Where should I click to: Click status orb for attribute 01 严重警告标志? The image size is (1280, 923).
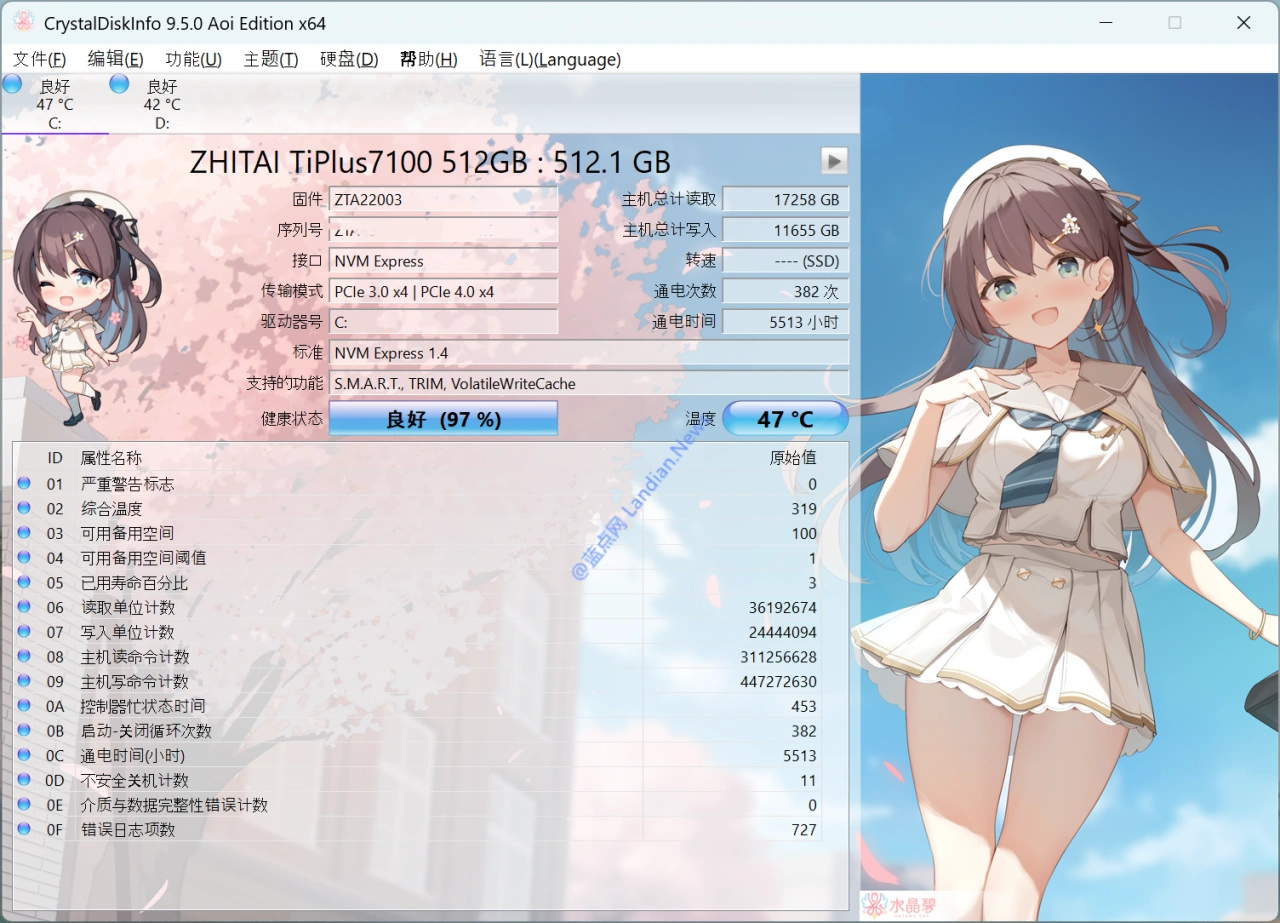[24, 484]
